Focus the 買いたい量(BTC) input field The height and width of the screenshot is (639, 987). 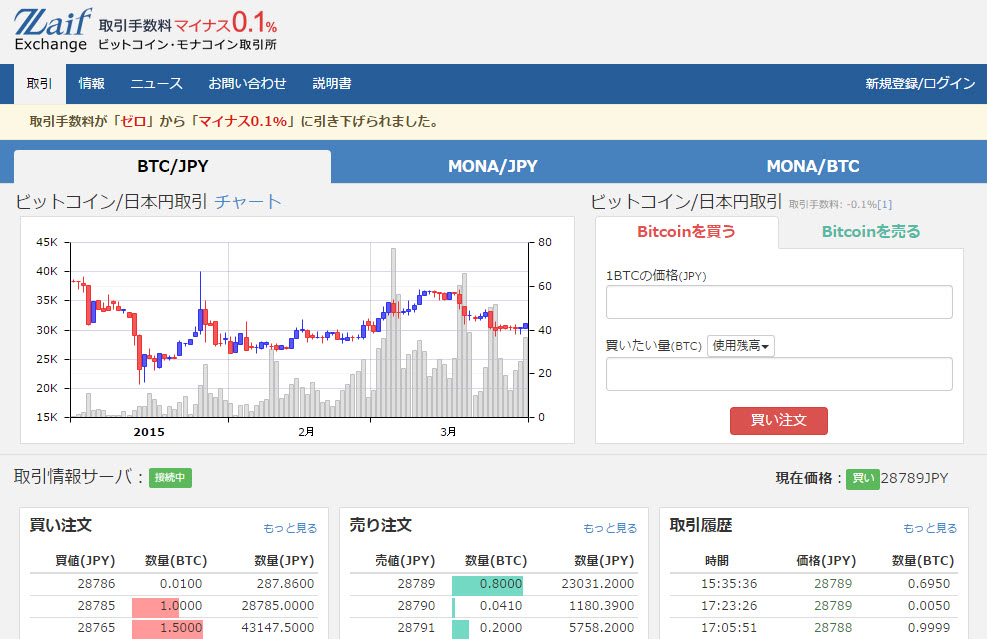(779, 374)
